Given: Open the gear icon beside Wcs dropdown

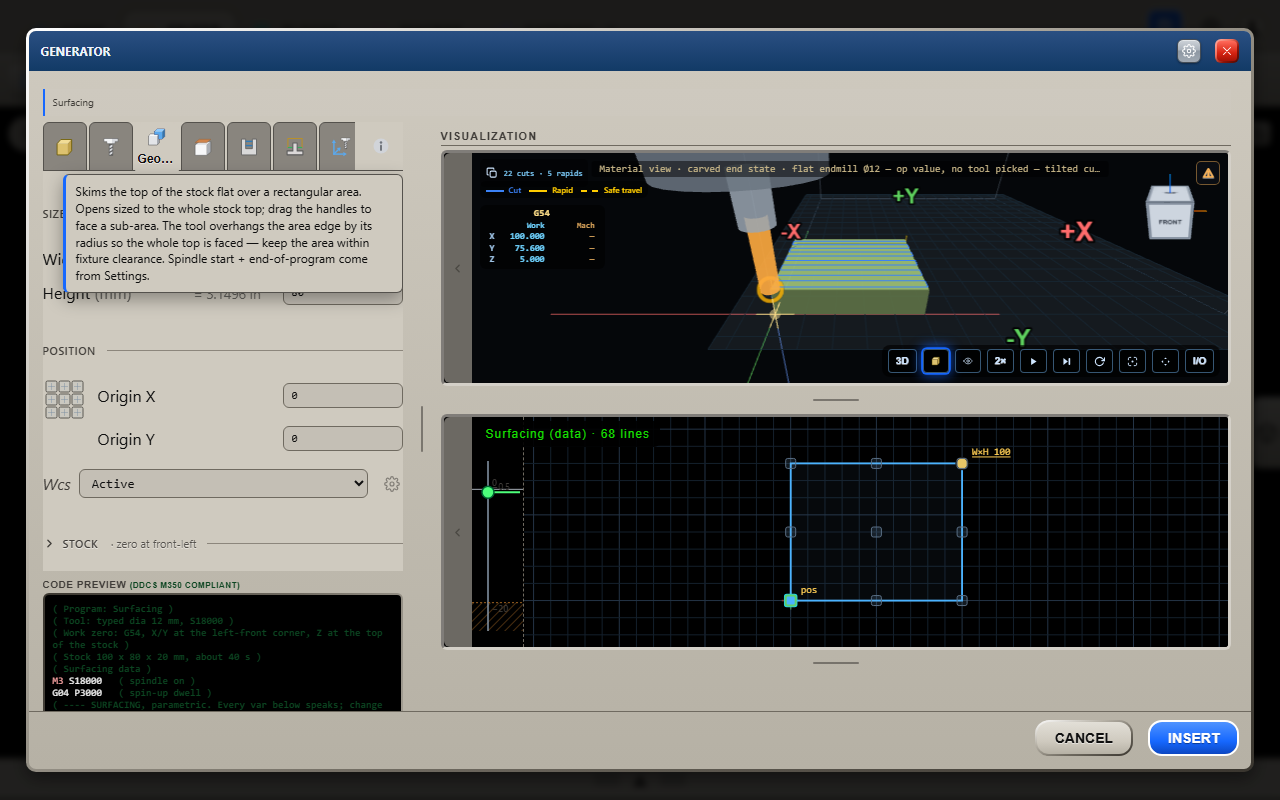Looking at the screenshot, I should tap(392, 484).
